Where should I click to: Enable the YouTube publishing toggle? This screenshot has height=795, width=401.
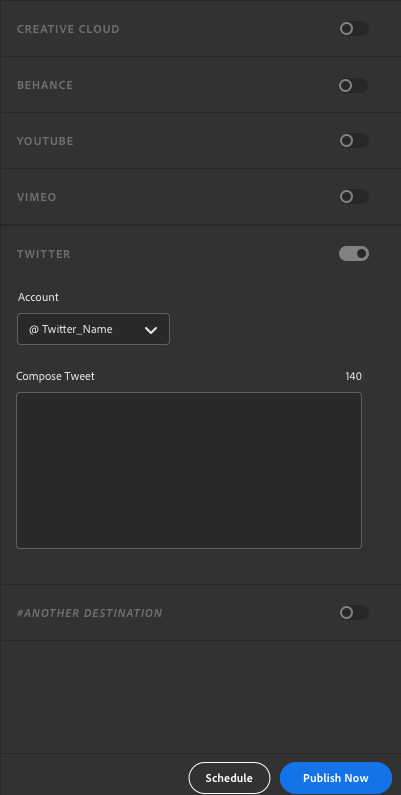[354, 140]
